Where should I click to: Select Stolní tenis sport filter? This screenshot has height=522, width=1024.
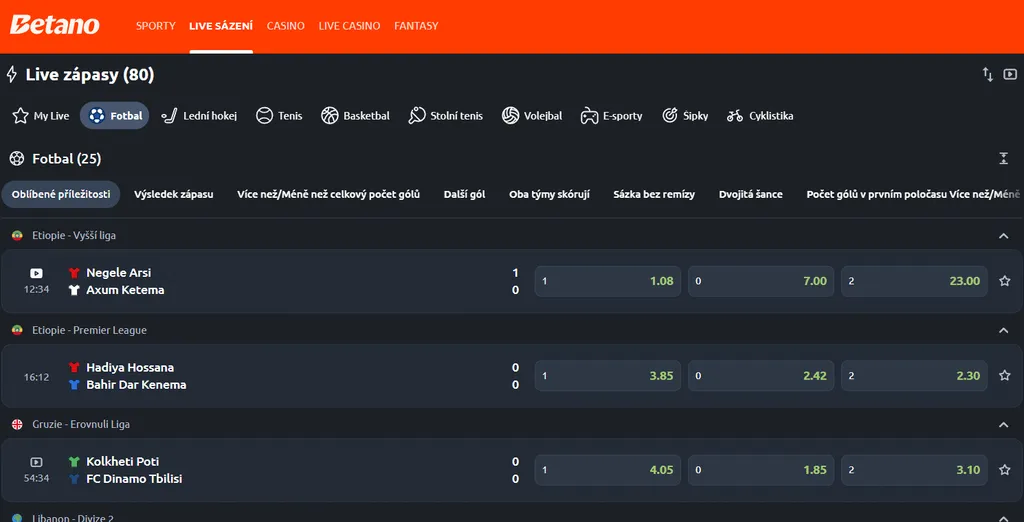(445, 116)
